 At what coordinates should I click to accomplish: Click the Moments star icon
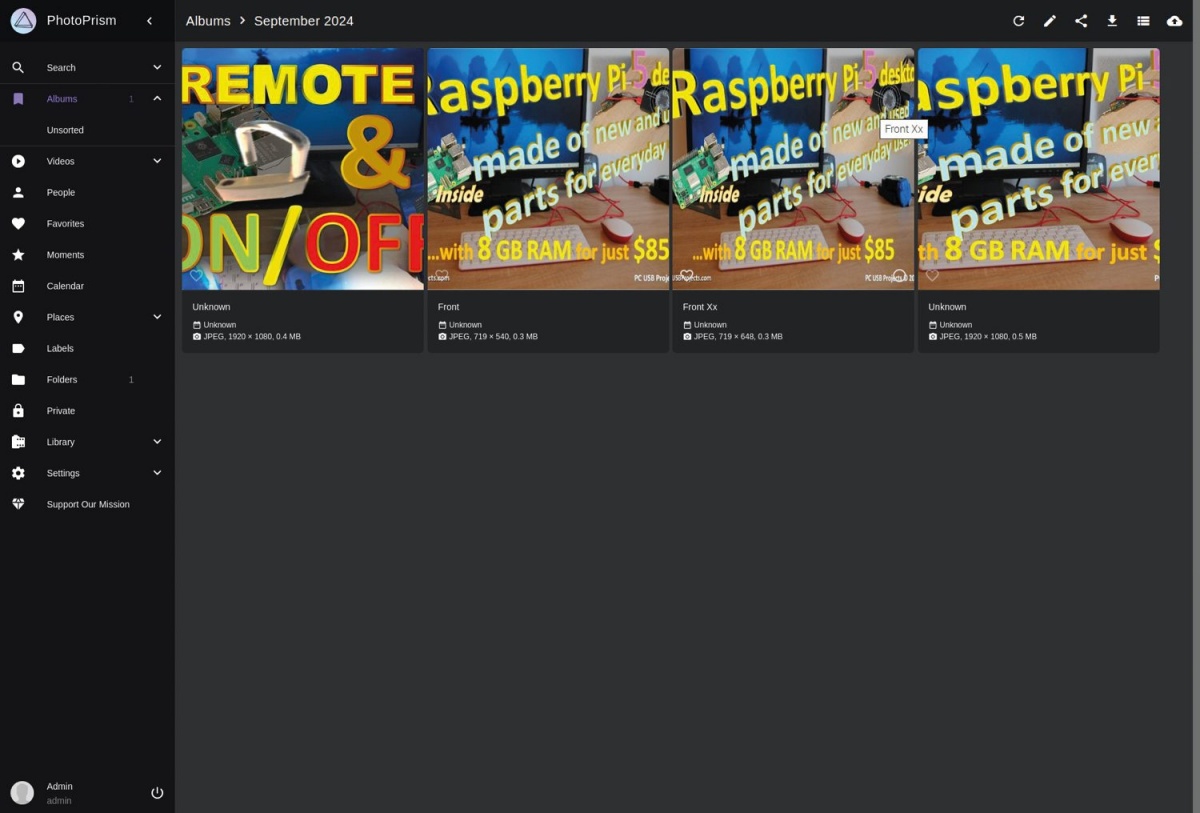click(x=18, y=255)
